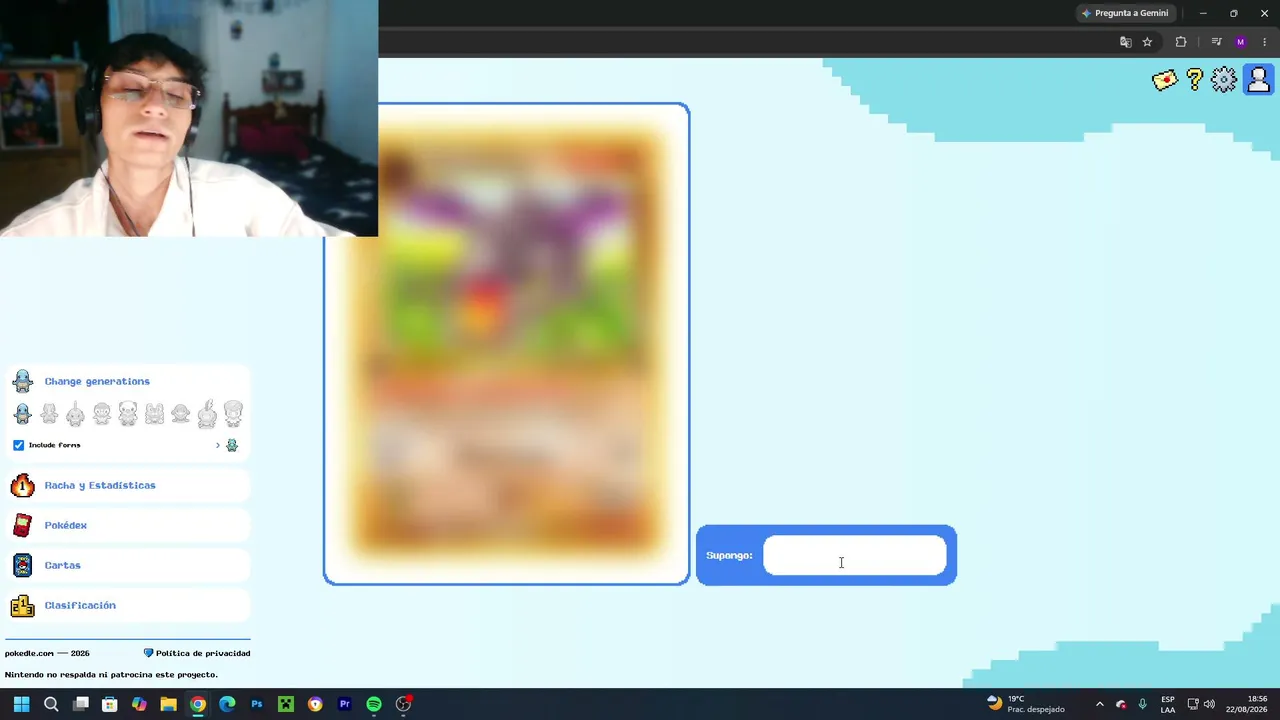1280x720 pixels.
Task: Open the Política de privacidad link
Action: pyautogui.click(x=203, y=653)
